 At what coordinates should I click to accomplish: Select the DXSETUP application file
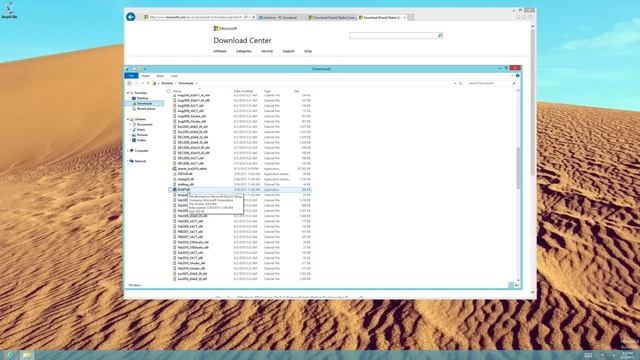tap(184, 190)
